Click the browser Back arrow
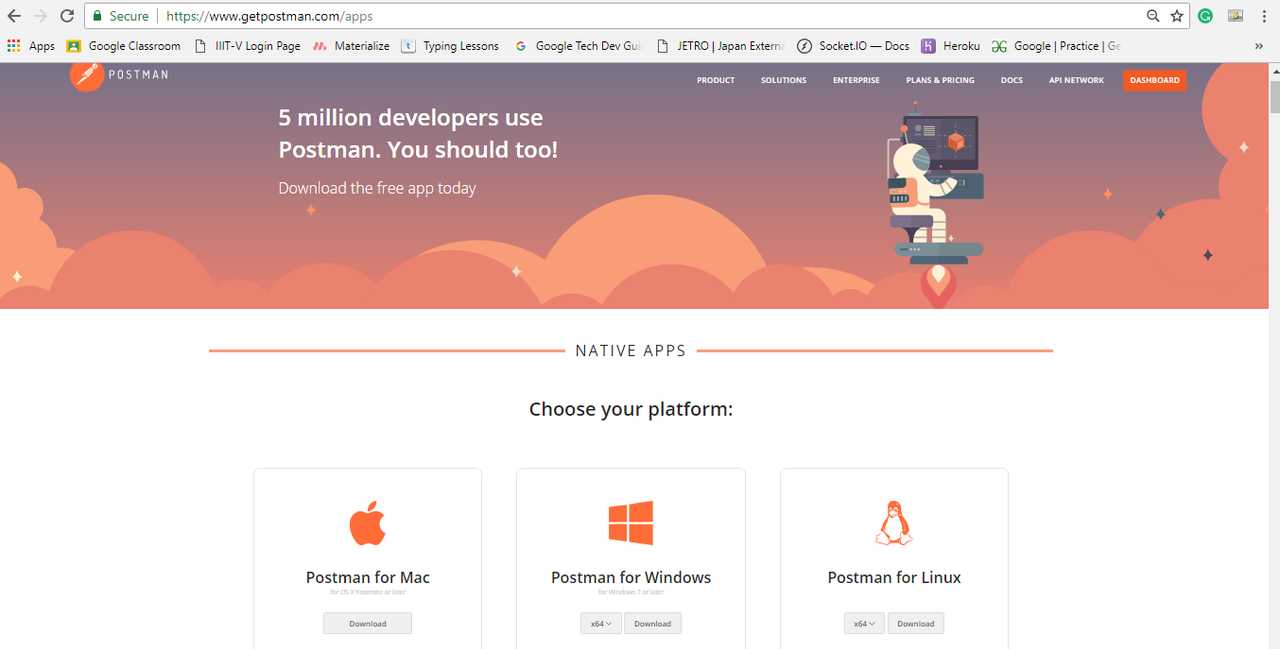Image resolution: width=1280 pixels, height=649 pixels. pos(14,16)
